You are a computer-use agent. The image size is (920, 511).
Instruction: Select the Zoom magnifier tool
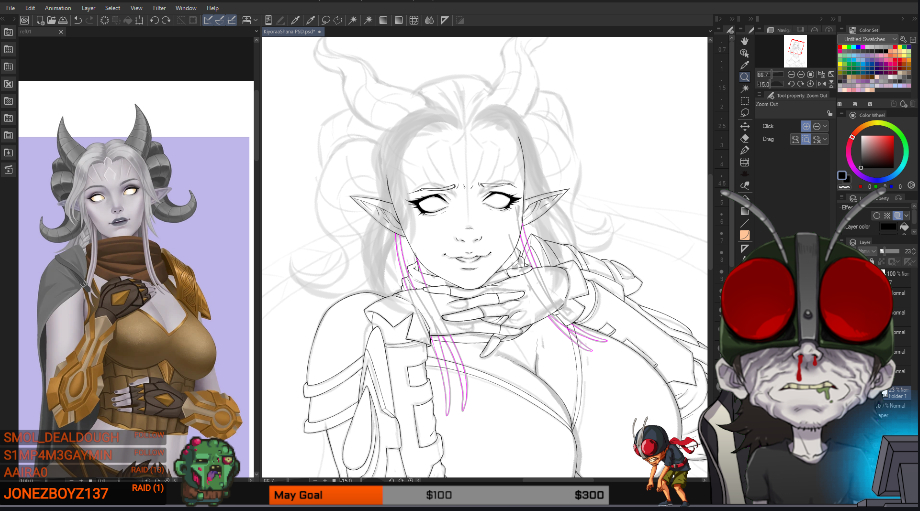[745, 76]
